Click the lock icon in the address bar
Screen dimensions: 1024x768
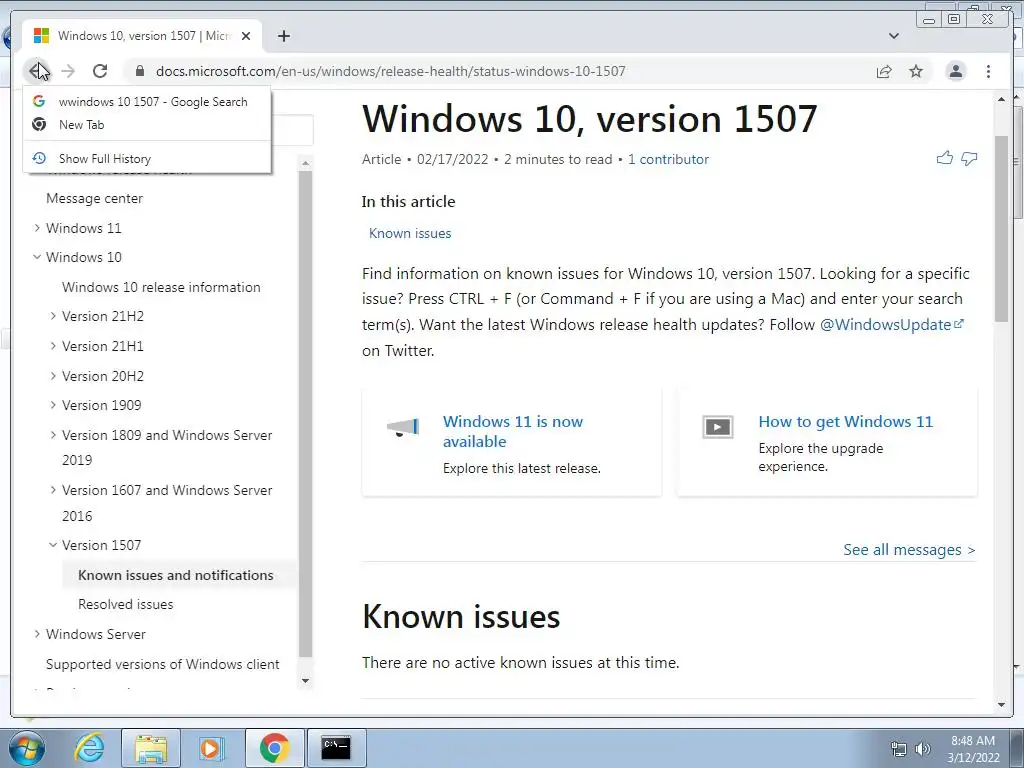139,71
